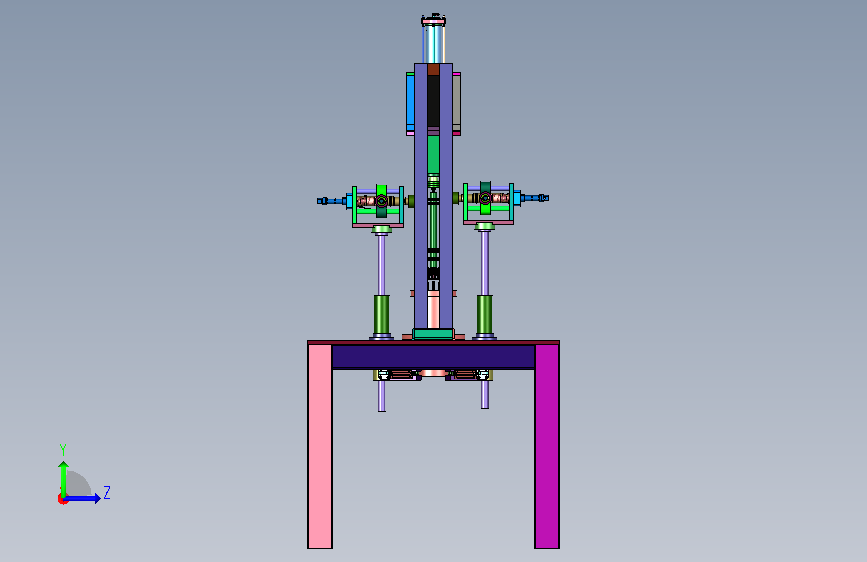This screenshot has height=562, width=867.
Task: Pick the blue rod tip on the far left
Action: click(x=323, y=201)
